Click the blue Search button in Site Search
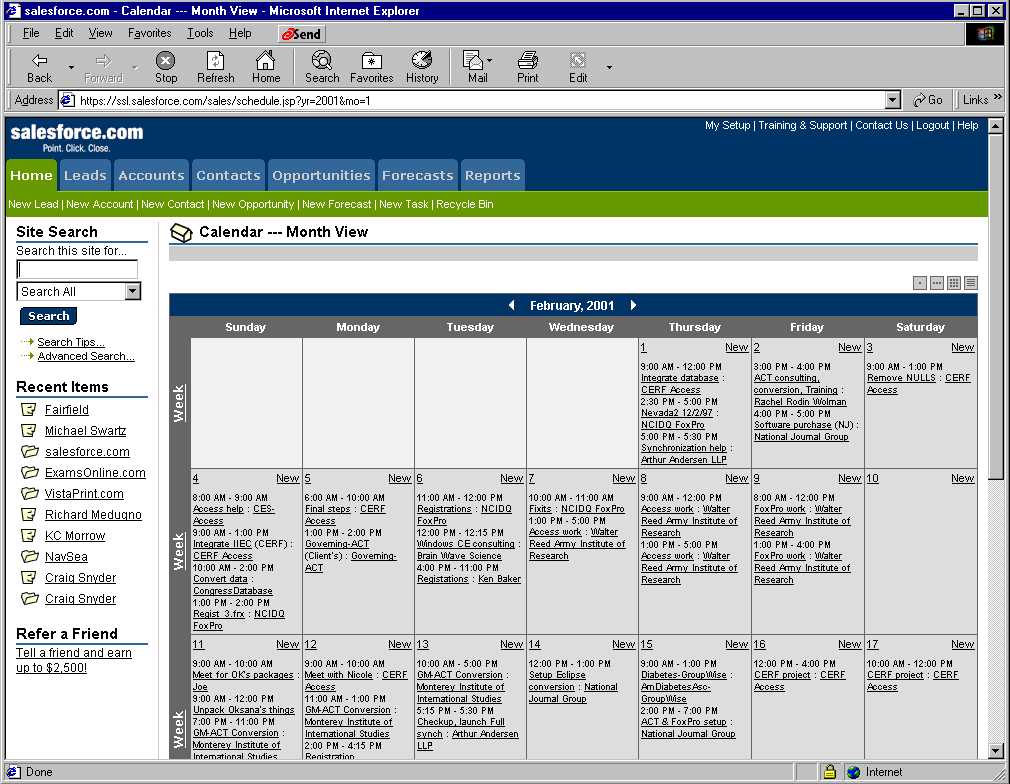The width and height of the screenshot is (1010, 784). coord(48,316)
